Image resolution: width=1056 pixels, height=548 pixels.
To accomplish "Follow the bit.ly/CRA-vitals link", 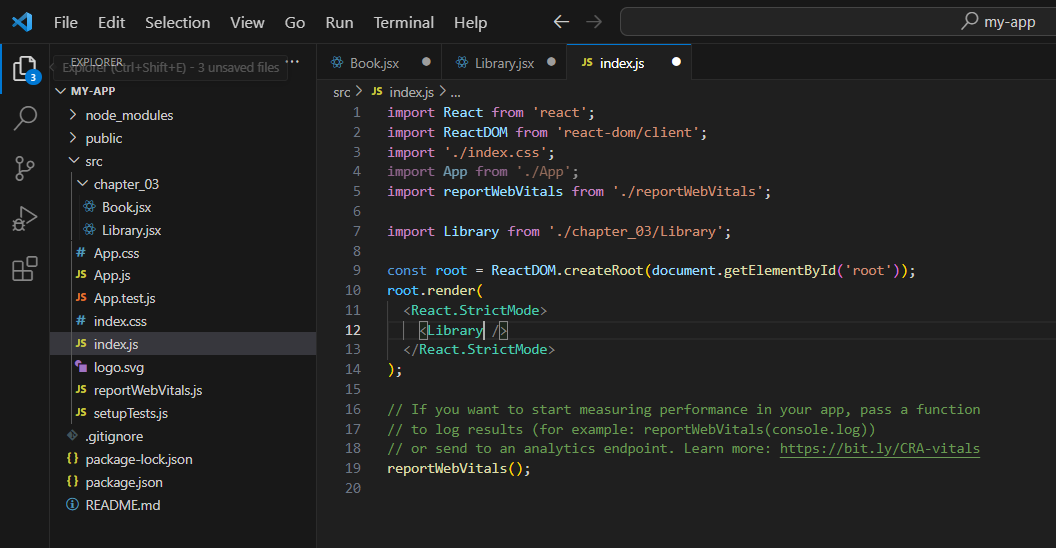I will click(x=879, y=448).
